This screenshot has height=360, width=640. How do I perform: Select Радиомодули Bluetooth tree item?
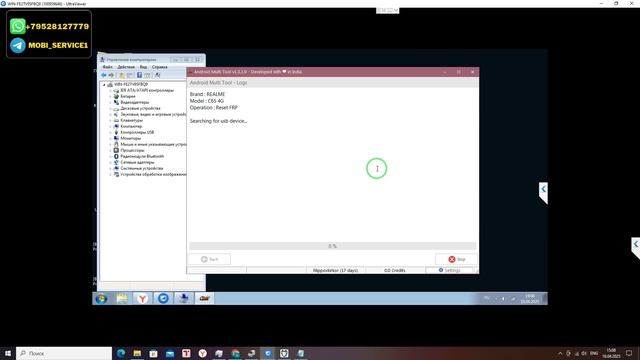tap(142, 156)
